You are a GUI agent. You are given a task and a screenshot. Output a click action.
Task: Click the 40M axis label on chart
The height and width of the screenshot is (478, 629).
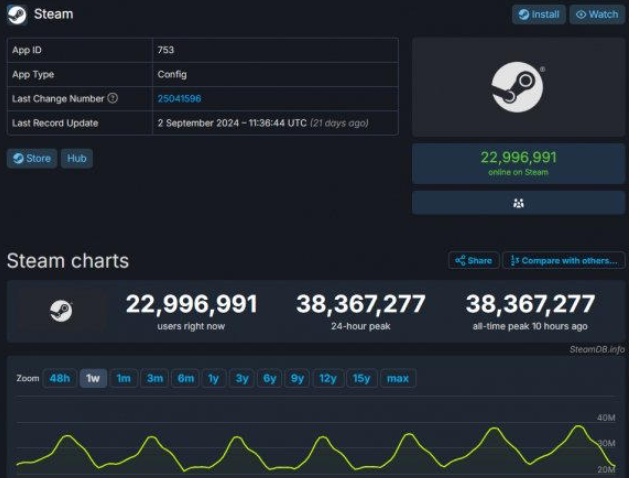(606, 418)
